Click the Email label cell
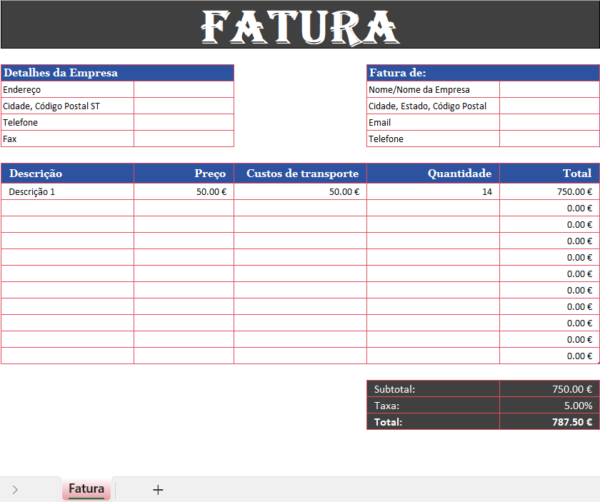Screen dimensions: 600x502 pyautogui.click(x=433, y=122)
